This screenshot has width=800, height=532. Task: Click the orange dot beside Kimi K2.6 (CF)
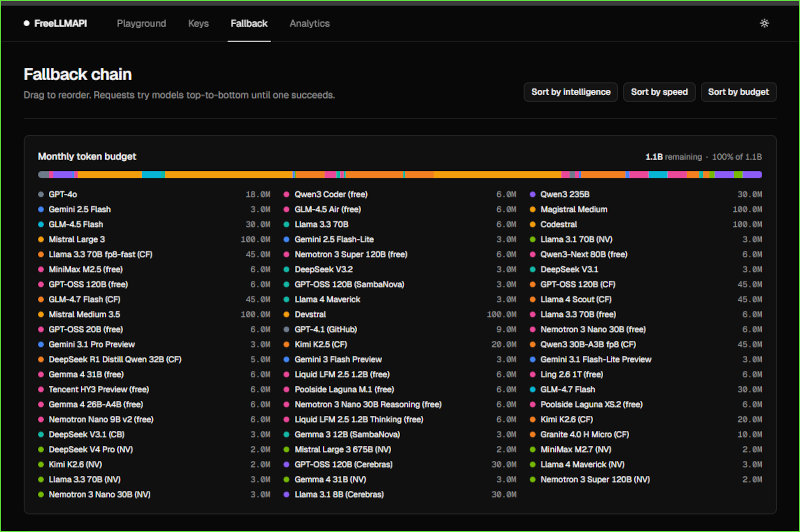point(533,419)
